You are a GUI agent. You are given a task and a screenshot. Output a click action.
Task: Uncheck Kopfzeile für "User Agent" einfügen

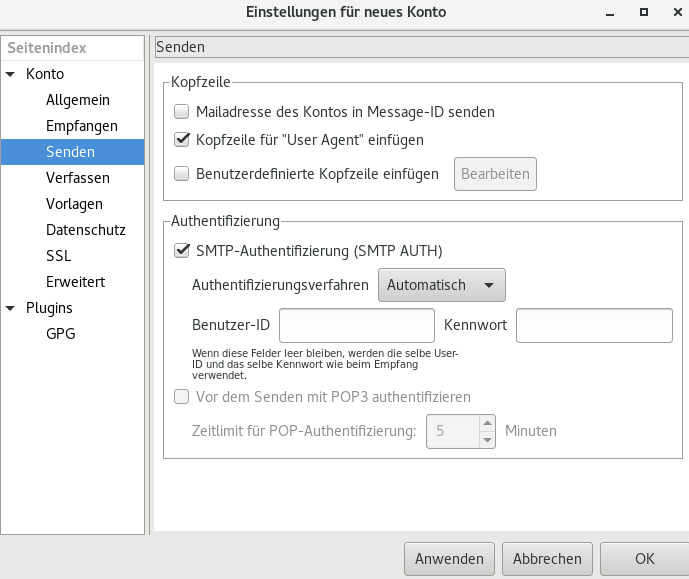tap(181, 140)
